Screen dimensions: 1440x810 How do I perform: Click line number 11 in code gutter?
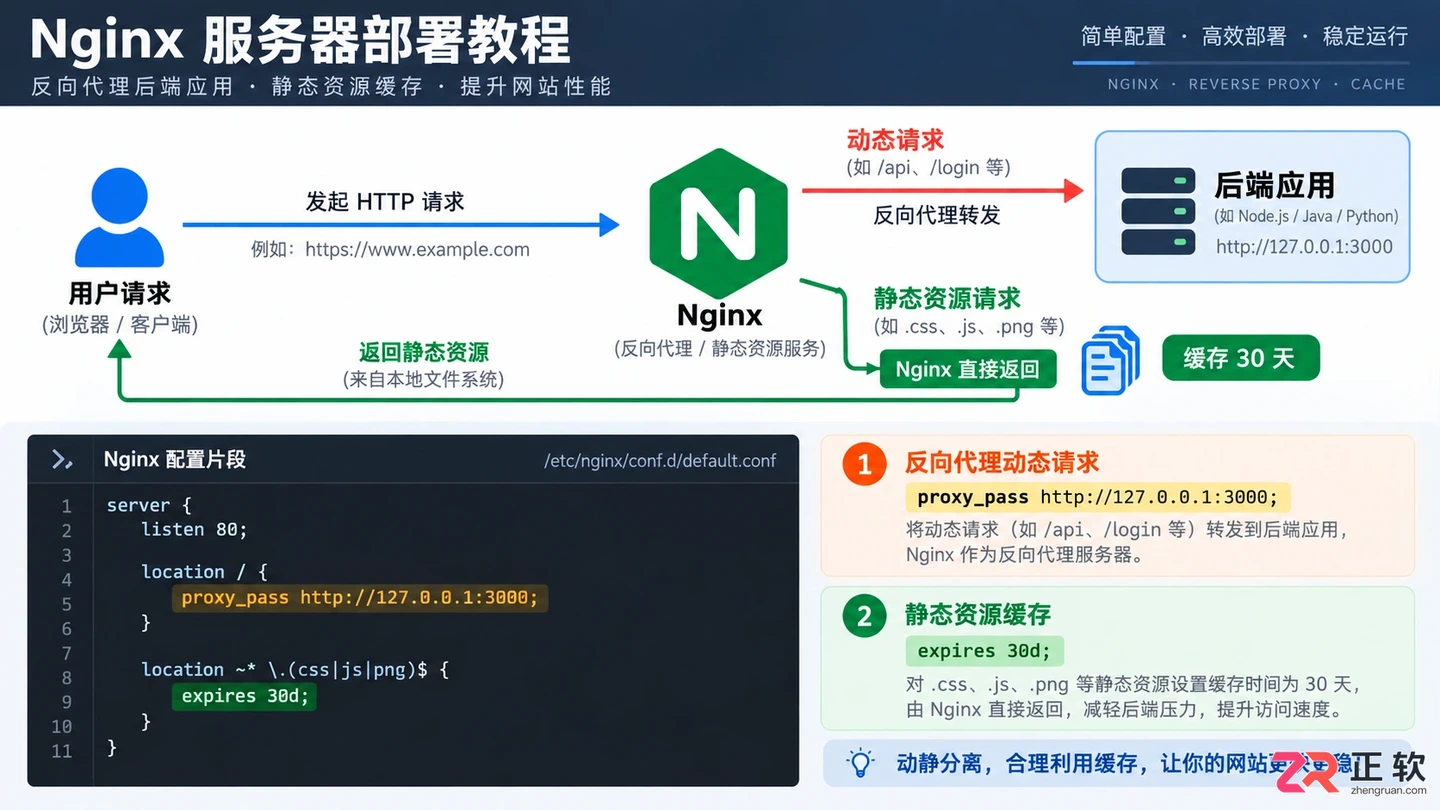(62, 751)
